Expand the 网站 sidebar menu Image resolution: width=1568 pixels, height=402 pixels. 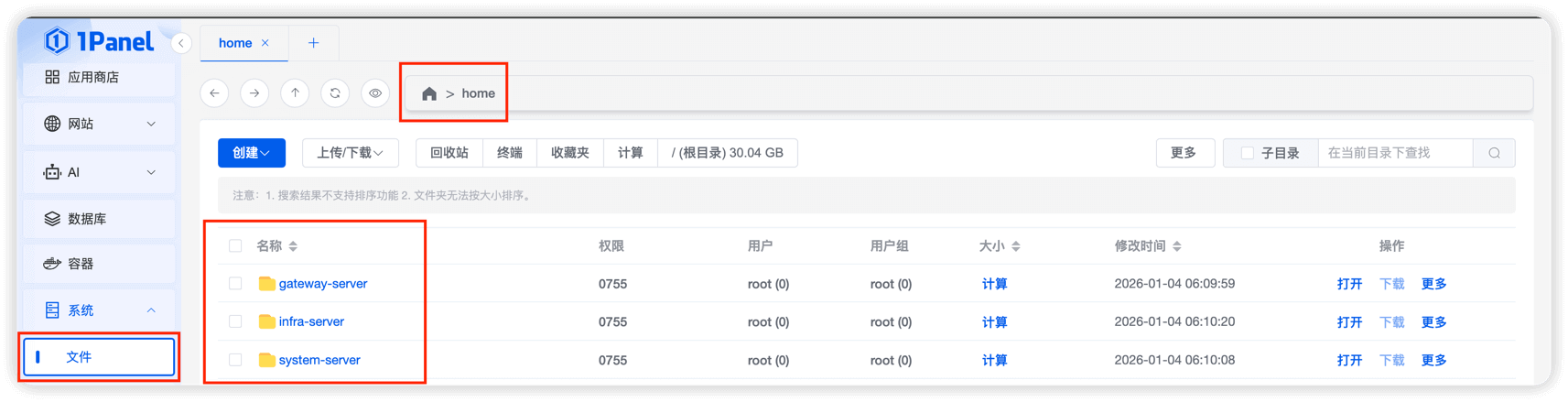(99, 124)
